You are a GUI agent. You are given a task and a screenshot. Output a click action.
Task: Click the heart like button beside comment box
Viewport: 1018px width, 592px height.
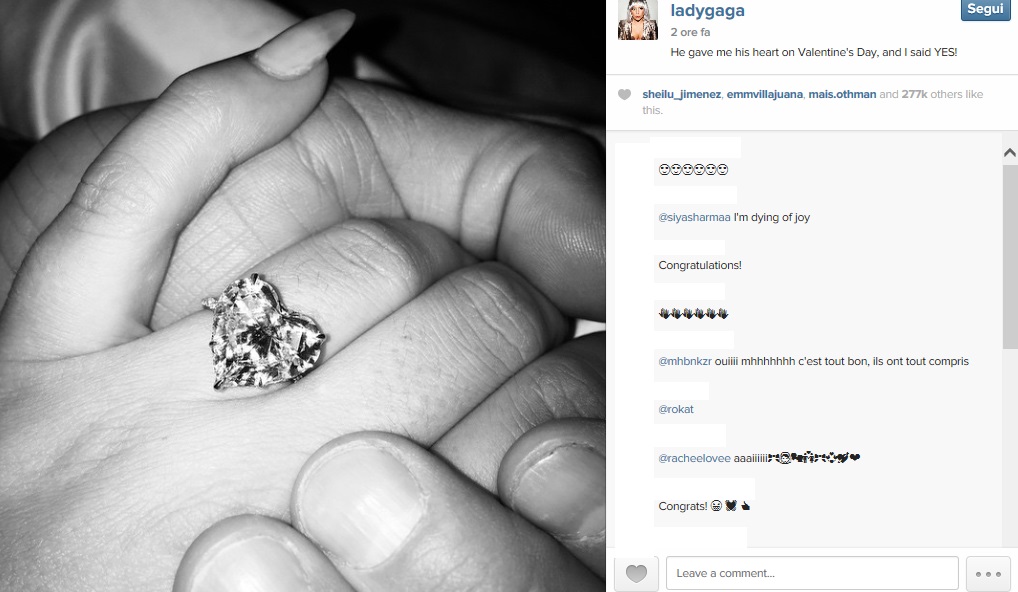(636, 573)
